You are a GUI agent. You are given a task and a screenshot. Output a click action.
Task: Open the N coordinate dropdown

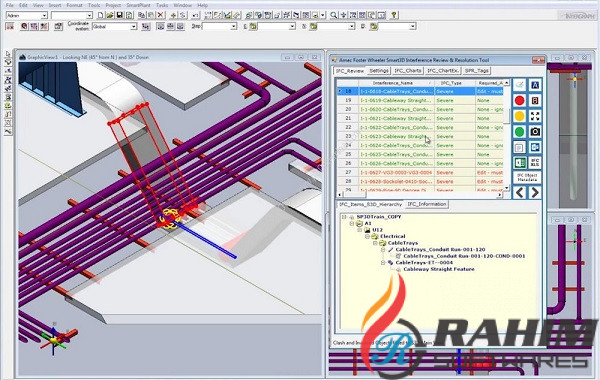point(352,26)
